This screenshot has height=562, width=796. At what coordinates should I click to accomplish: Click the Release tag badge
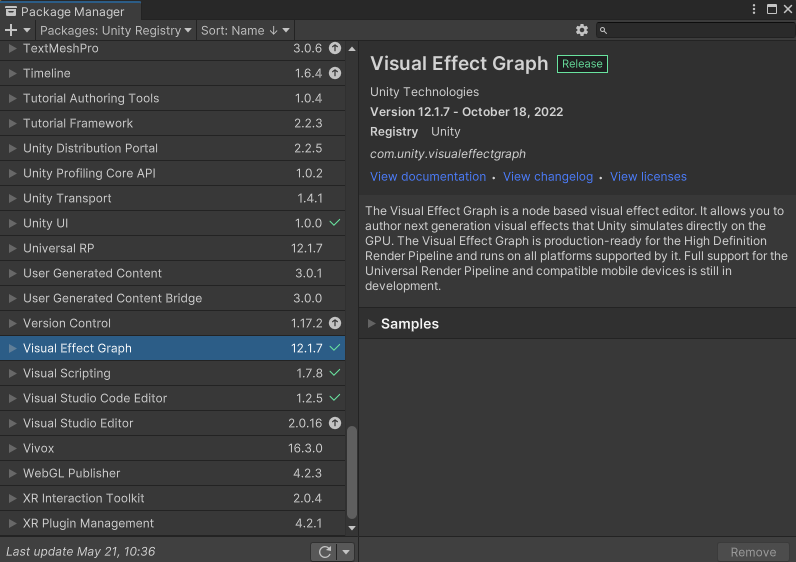[x=582, y=64]
